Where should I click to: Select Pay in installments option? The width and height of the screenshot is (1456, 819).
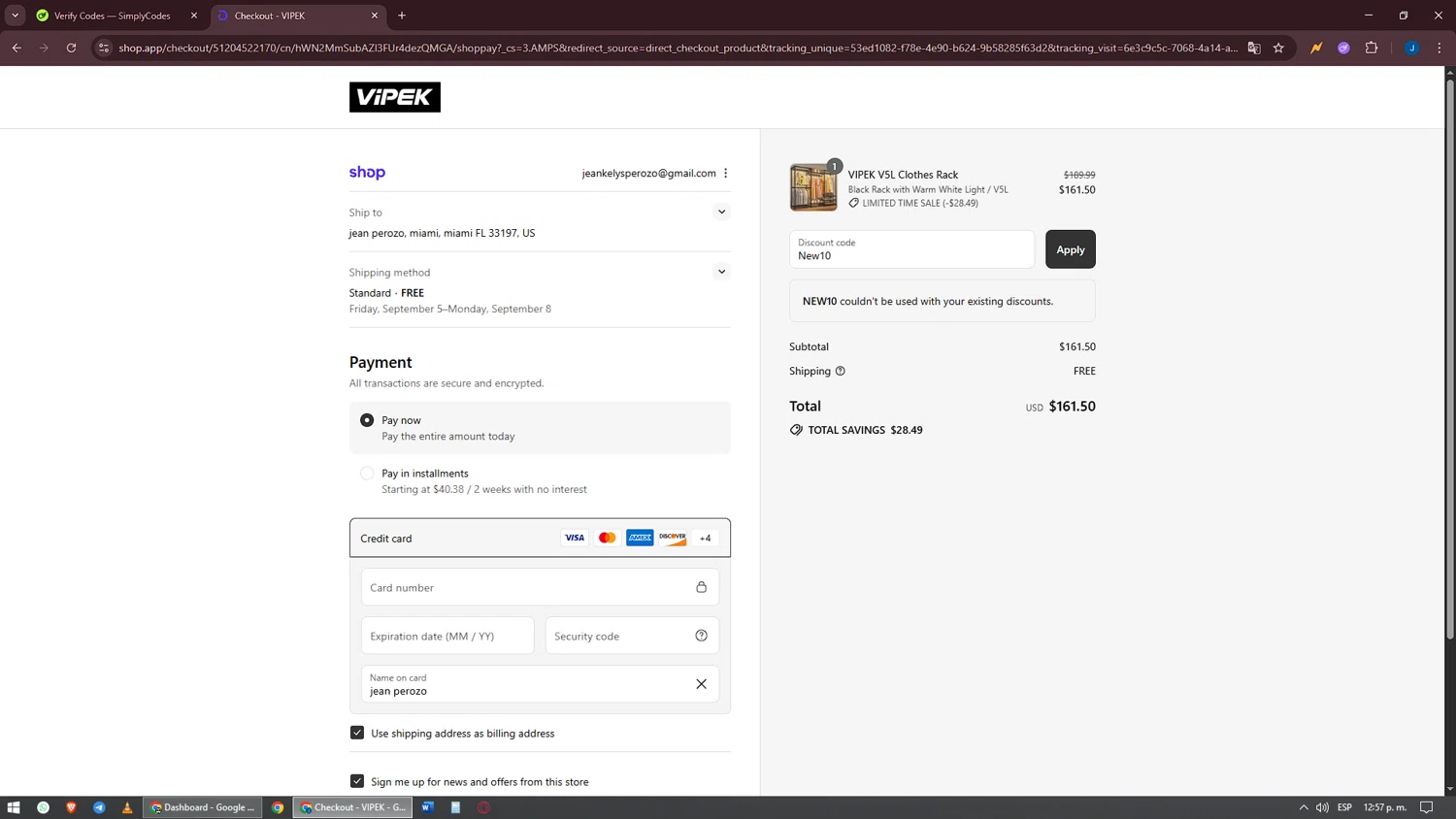tap(367, 474)
